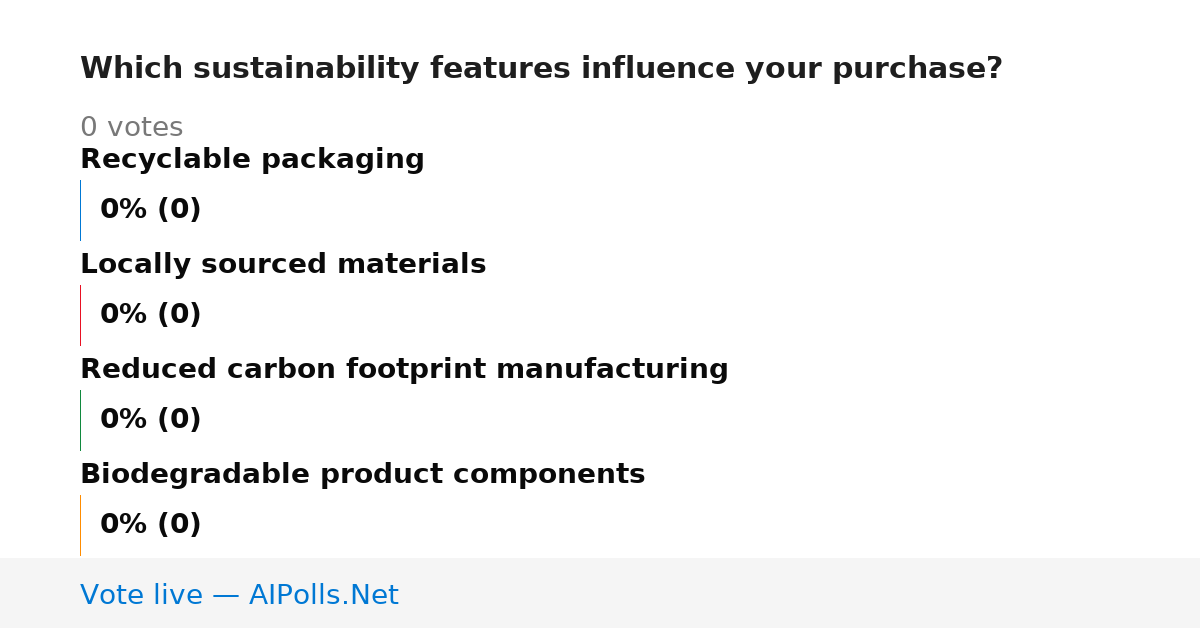
Task: Click the red bar for Locally sourced materials
Action: click(x=80, y=315)
